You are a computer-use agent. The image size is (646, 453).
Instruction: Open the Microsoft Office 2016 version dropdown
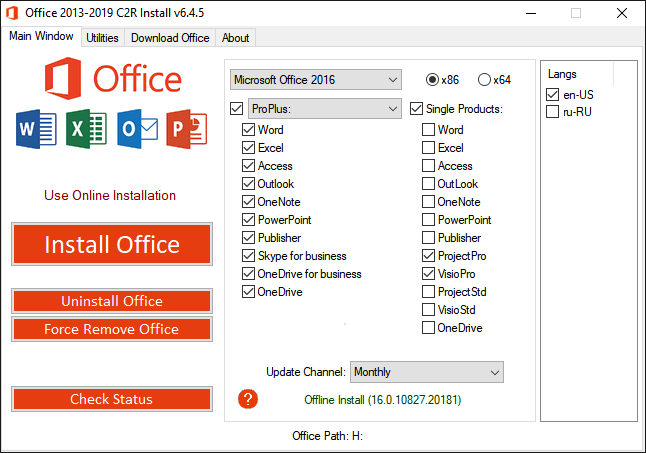click(316, 79)
